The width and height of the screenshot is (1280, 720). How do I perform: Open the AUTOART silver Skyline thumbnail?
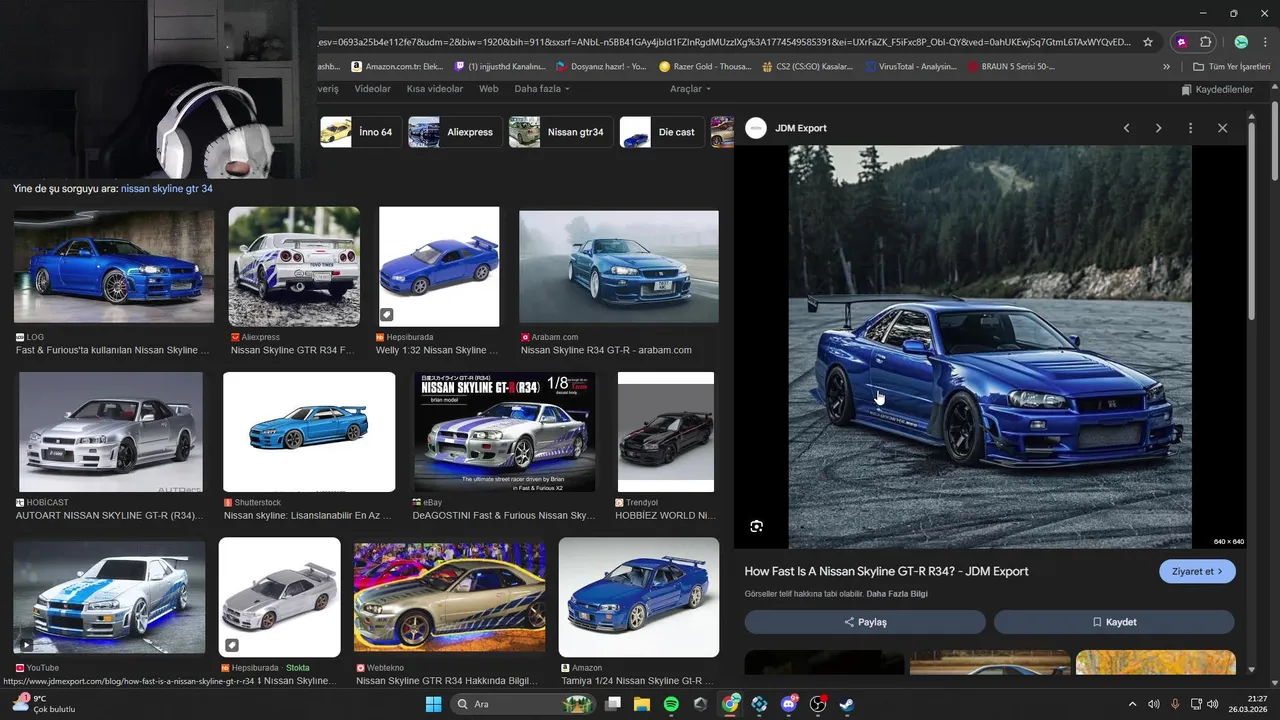coord(111,432)
